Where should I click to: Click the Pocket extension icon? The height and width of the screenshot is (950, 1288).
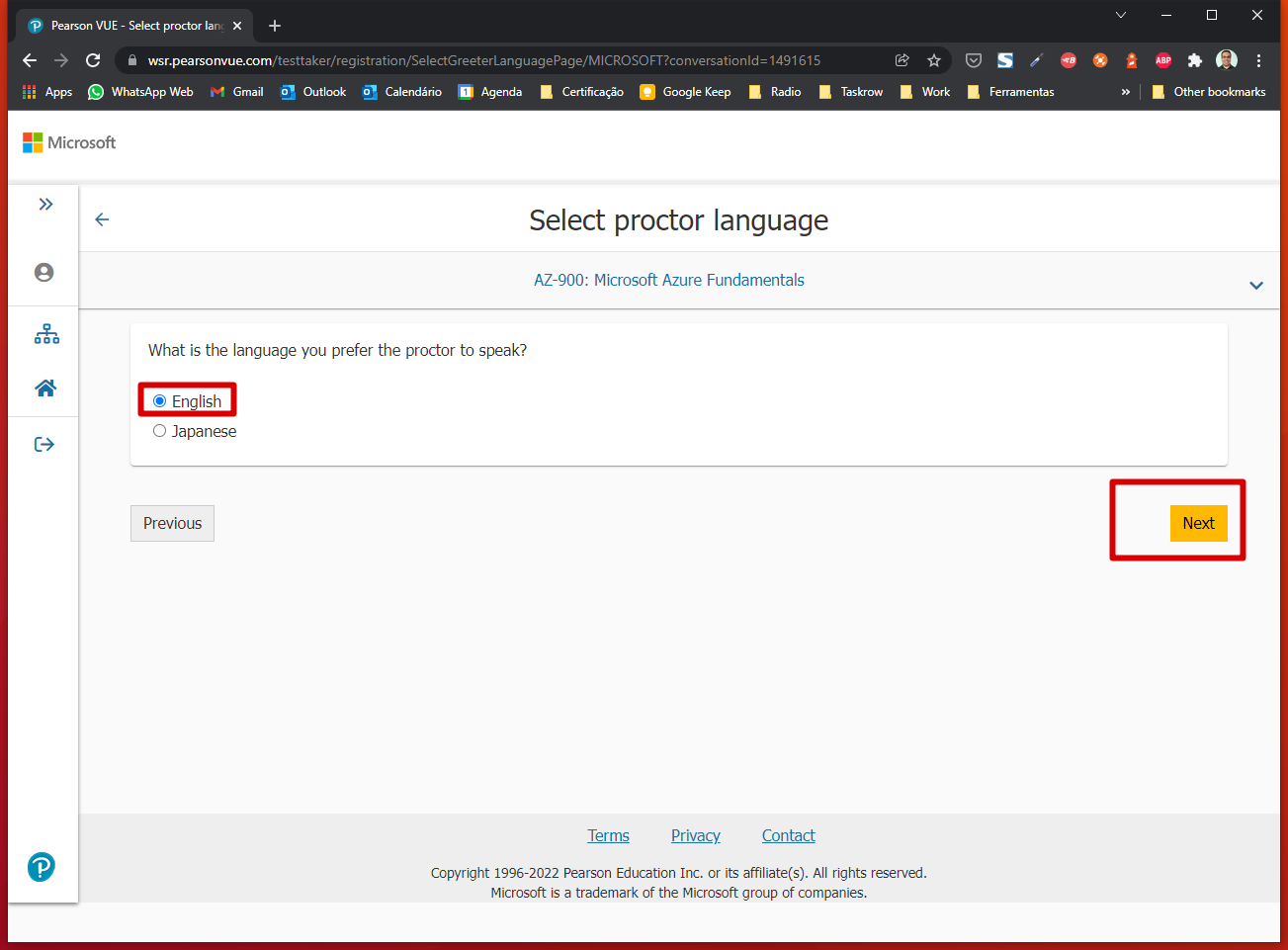pyautogui.click(x=974, y=60)
